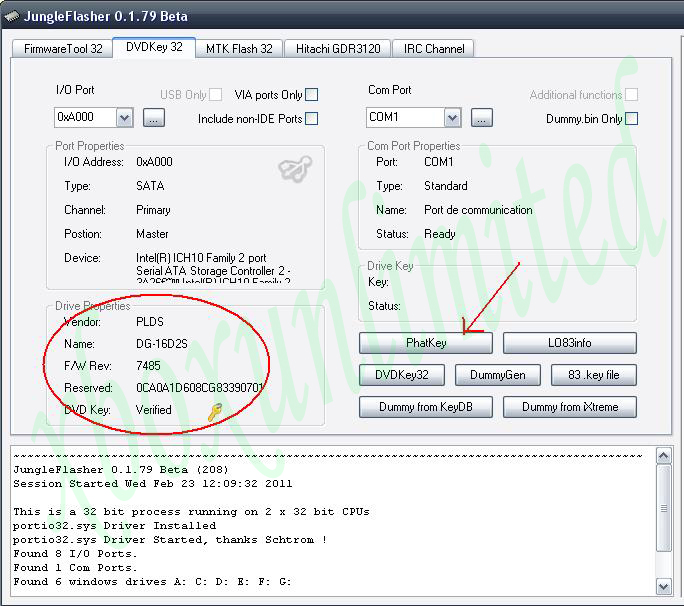This screenshot has width=684, height=606.
Task: Switch to FirmwareTool 32 tab
Action: pos(63,48)
